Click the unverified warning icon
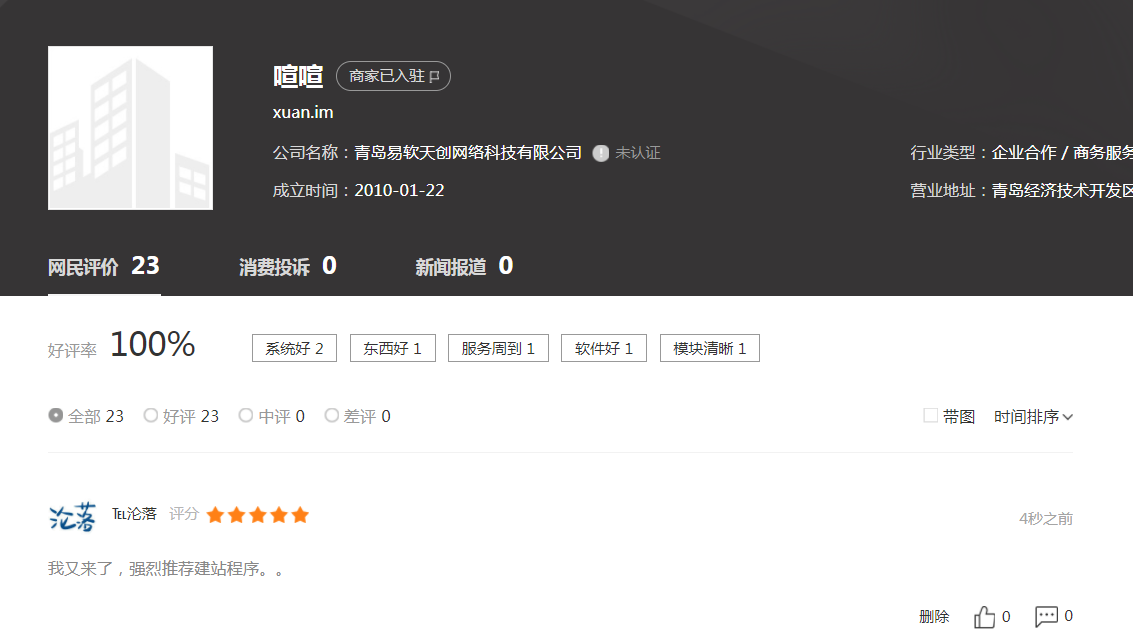1133x635 pixels. coord(600,153)
